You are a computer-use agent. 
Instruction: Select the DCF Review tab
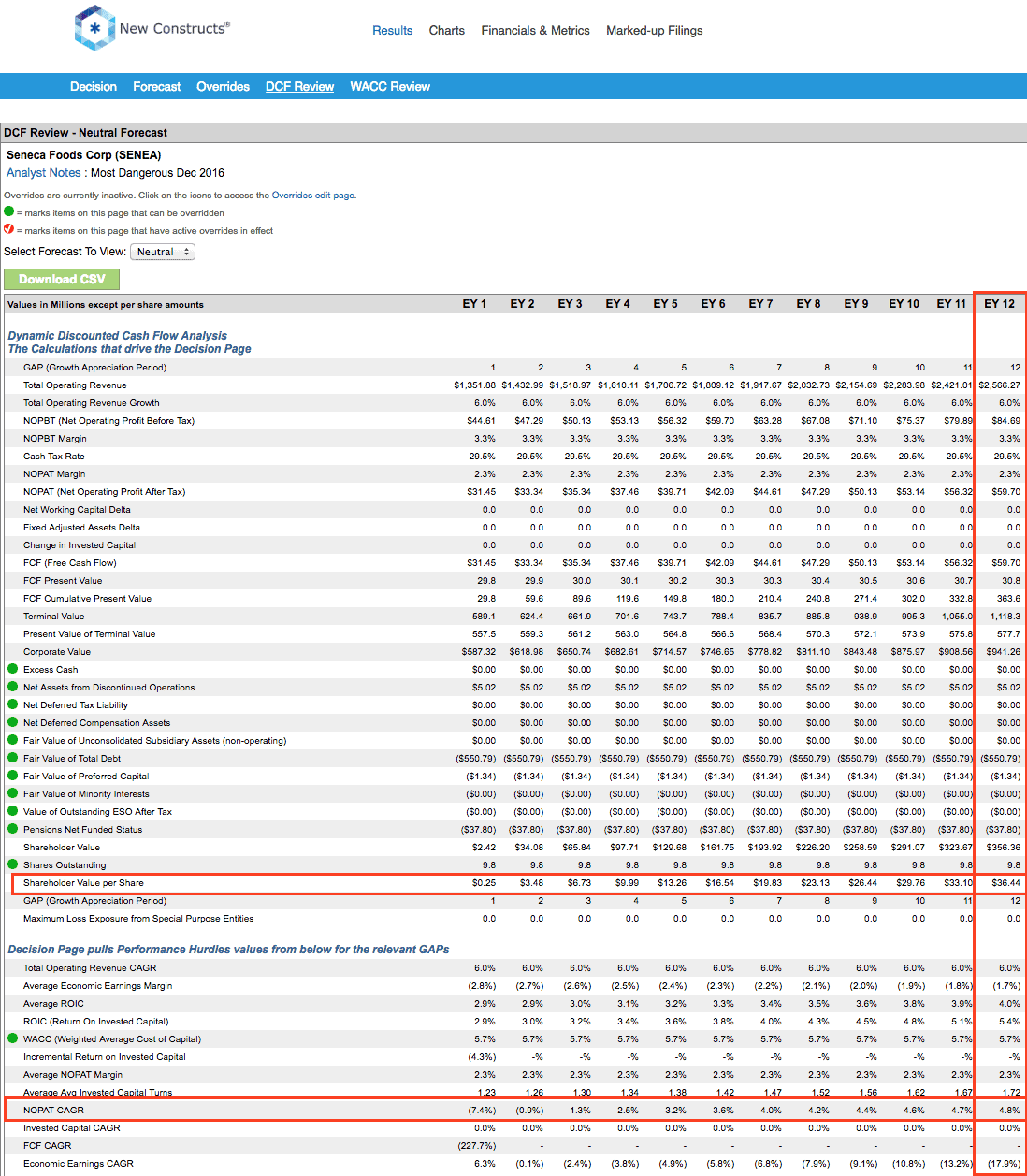click(x=300, y=86)
